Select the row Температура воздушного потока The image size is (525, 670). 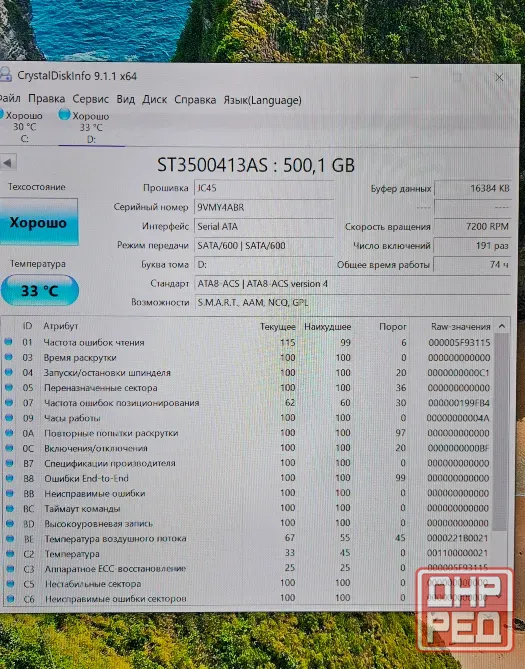(248, 538)
